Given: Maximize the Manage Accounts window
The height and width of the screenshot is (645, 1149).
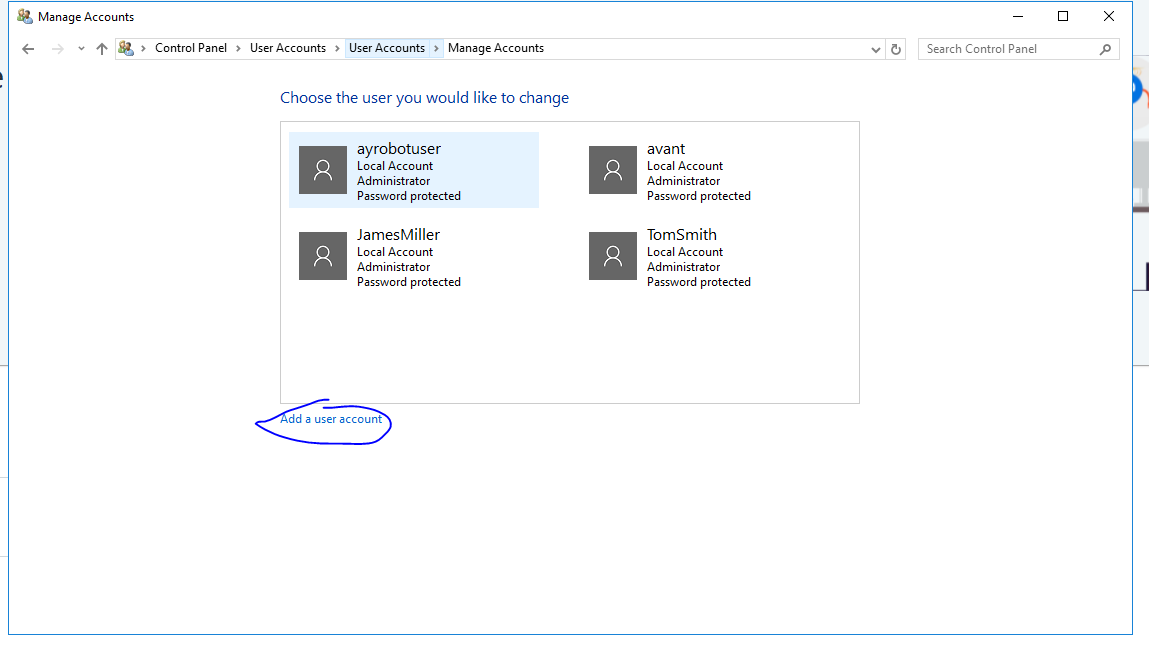Looking at the screenshot, I should pos(1063,16).
